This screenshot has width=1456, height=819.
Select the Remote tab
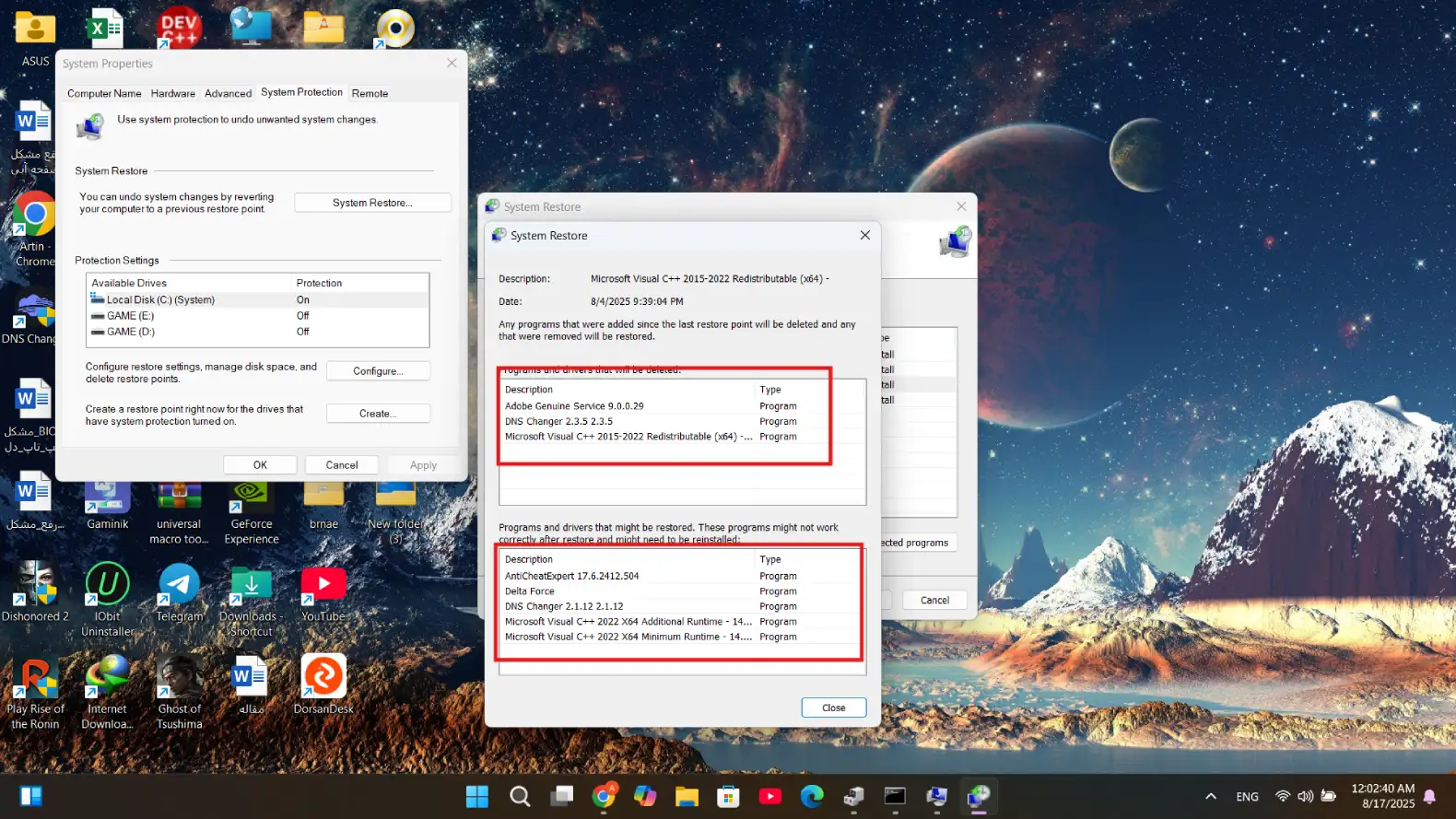click(370, 93)
